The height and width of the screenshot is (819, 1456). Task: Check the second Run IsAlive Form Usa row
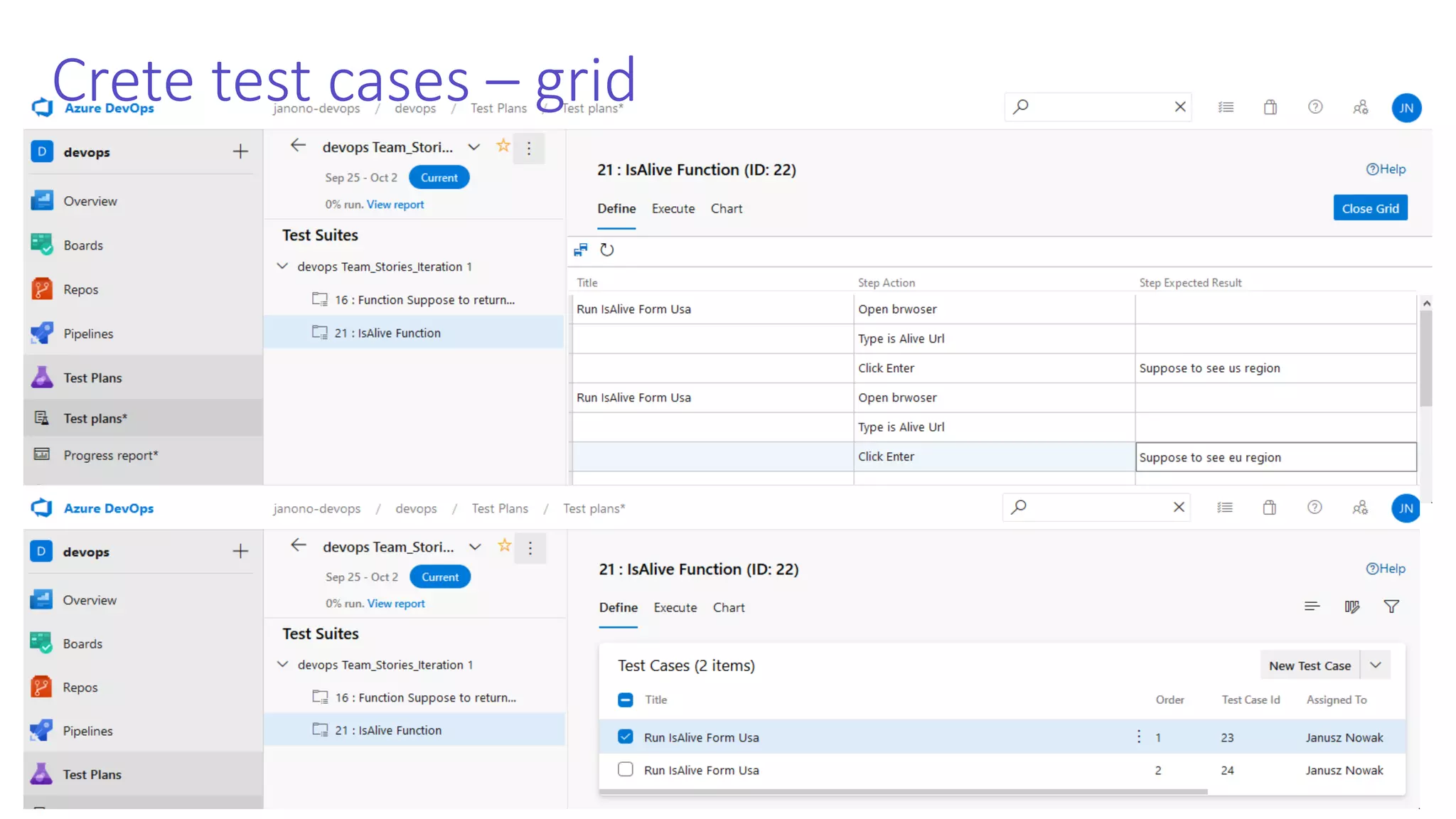point(626,769)
